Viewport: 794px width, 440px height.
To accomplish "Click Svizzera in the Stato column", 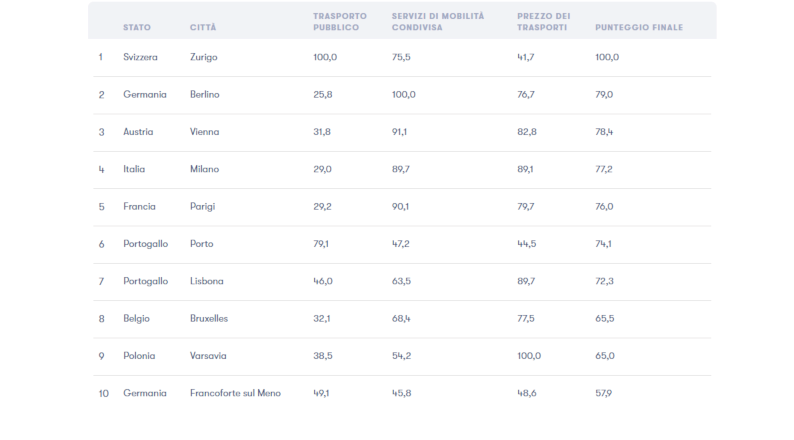I will click(x=141, y=57).
